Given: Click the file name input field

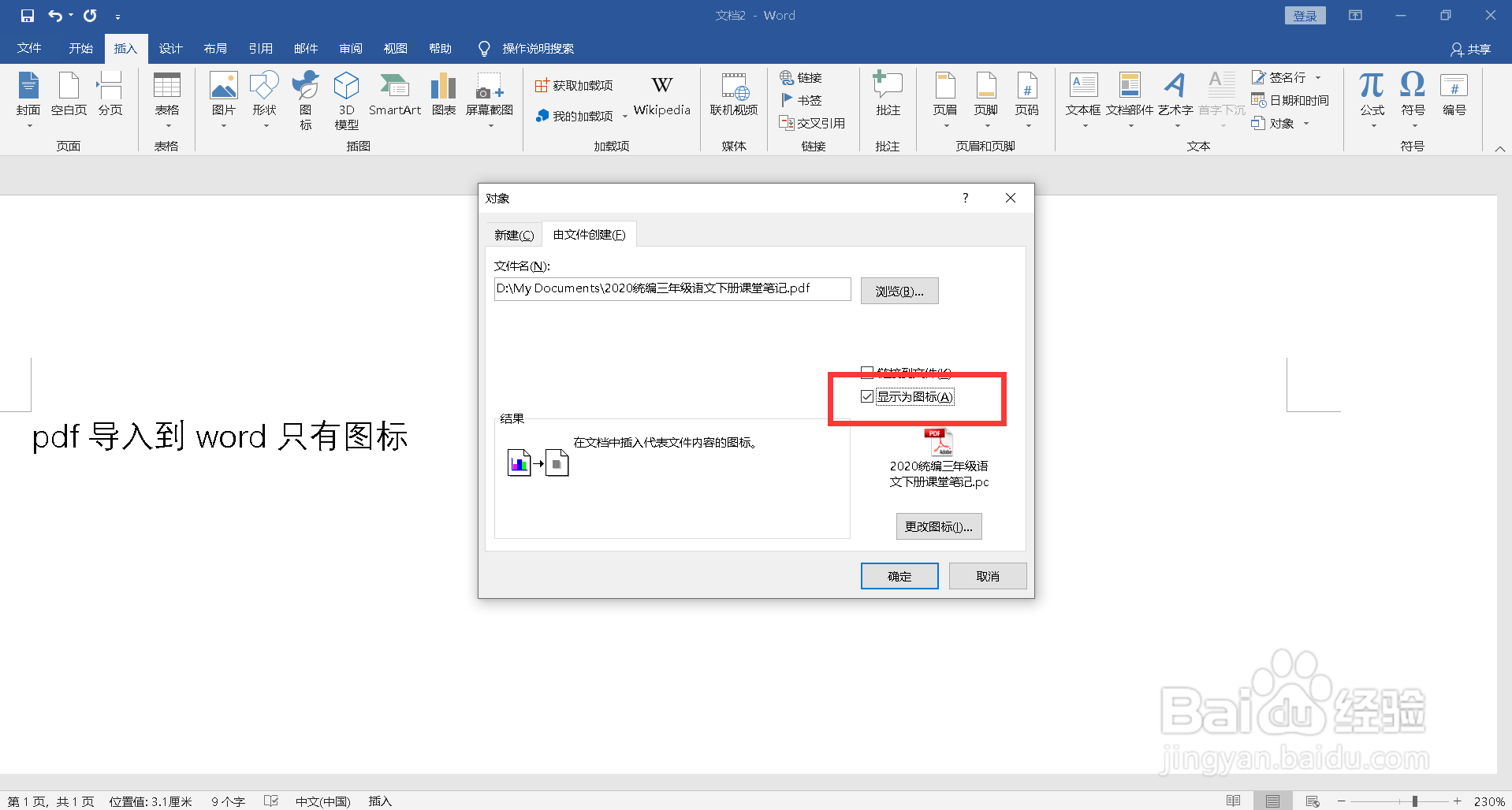Looking at the screenshot, I should (x=672, y=288).
